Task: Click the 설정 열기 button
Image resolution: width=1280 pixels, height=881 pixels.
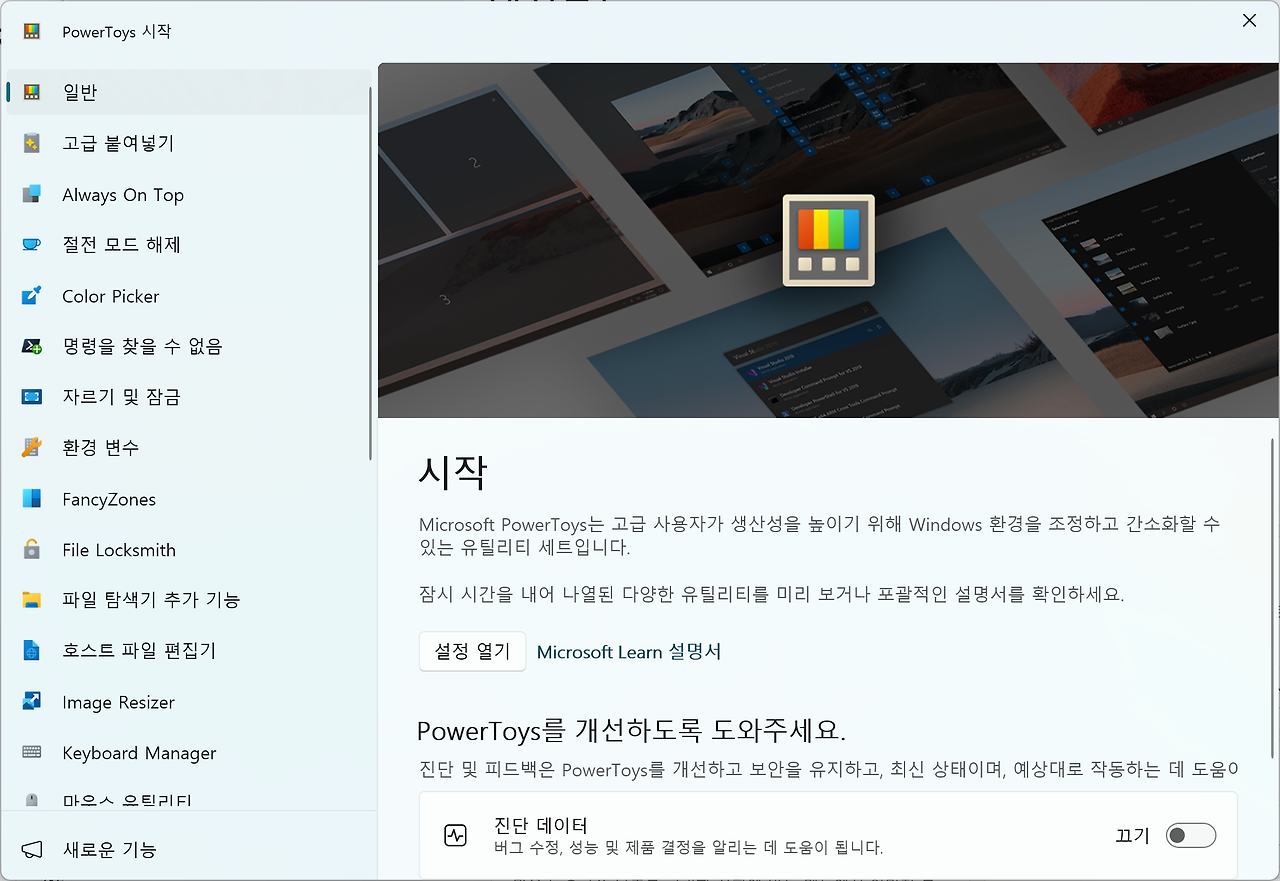Action: click(x=472, y=651)
